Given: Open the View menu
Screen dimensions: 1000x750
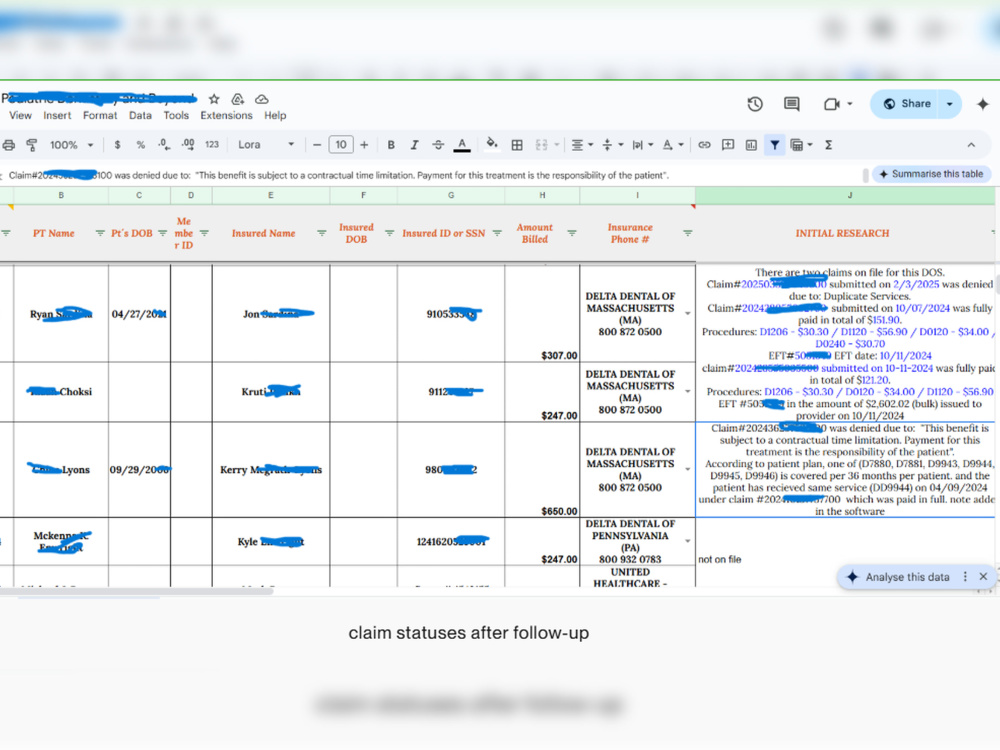Looking at the screenshot, I should [20, 115].
